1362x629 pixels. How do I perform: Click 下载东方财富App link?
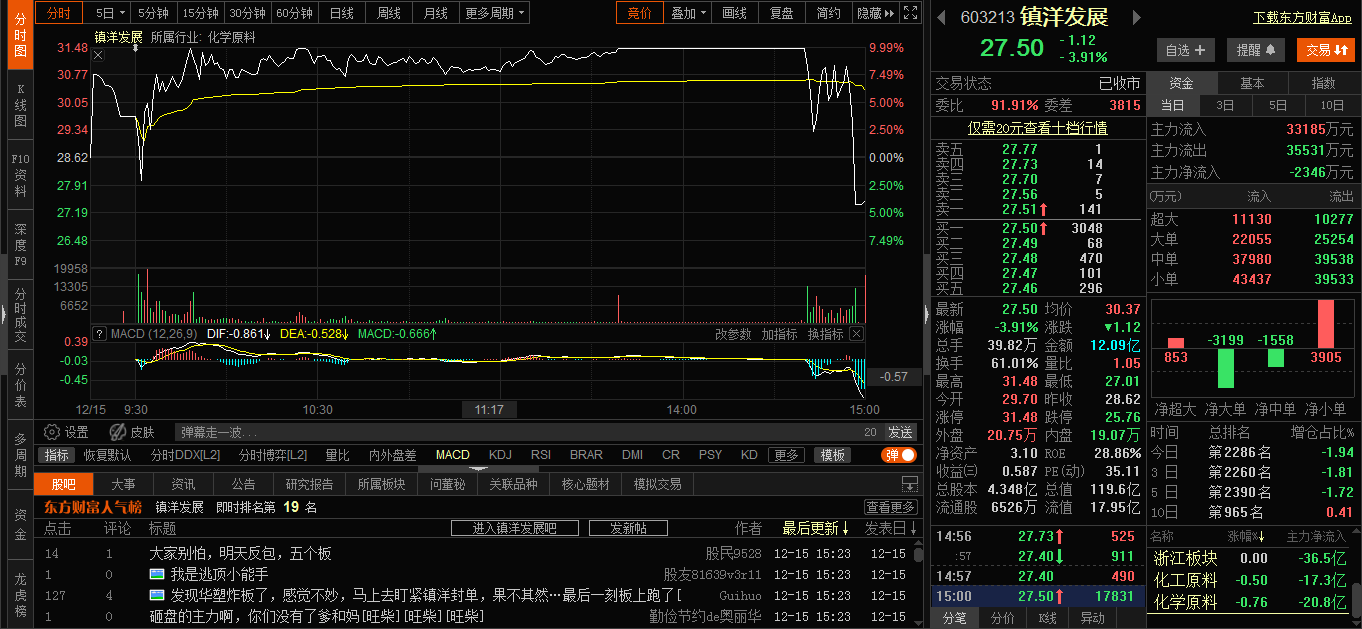(x=1302, y=17)
